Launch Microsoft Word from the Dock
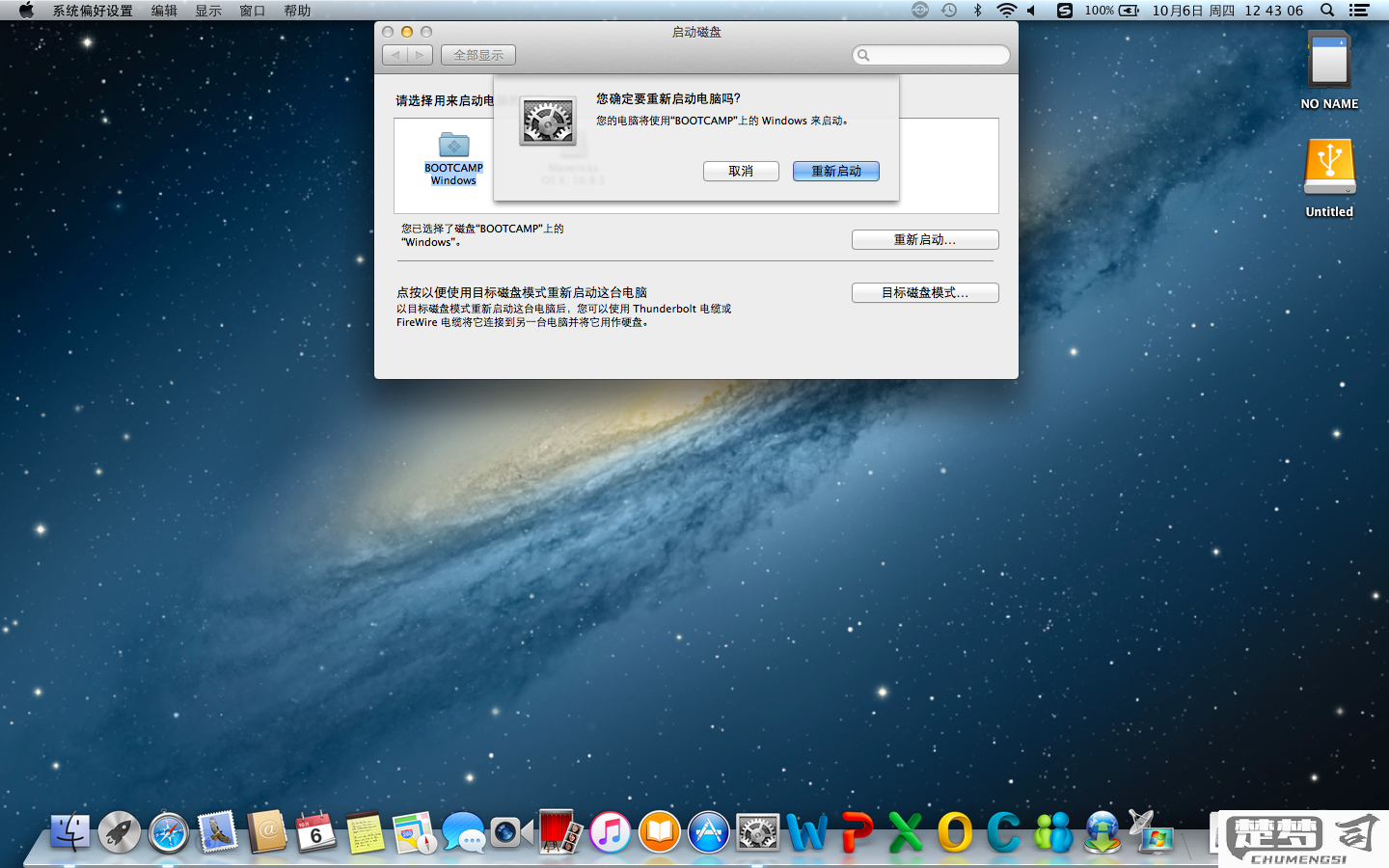Screen dimensions: 1389x868 [x=806, y=832]
